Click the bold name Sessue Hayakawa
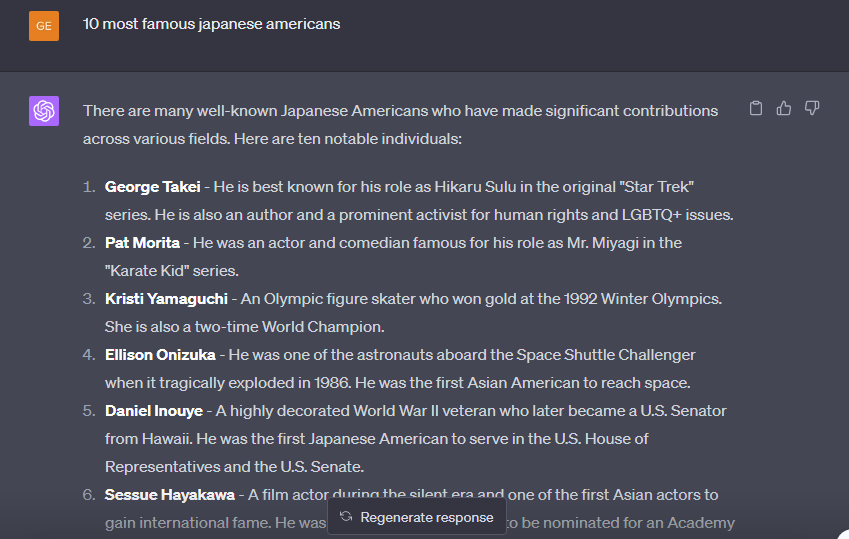 pos(170,495)
